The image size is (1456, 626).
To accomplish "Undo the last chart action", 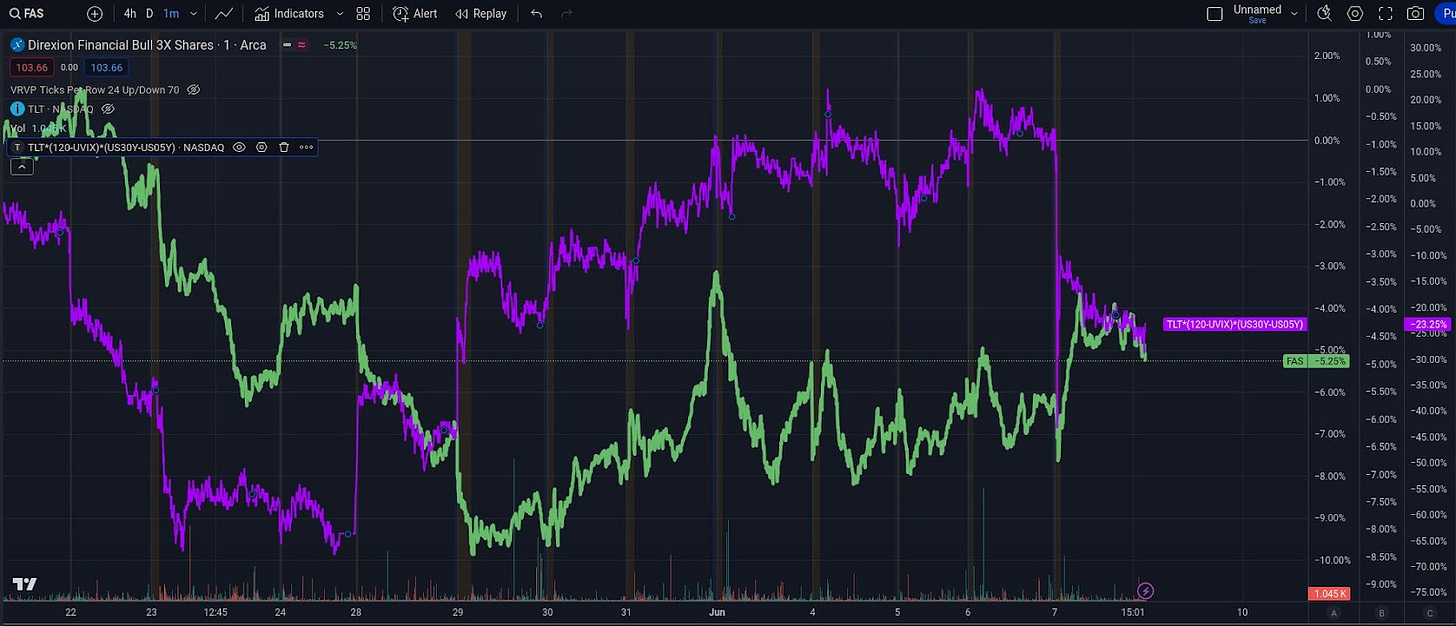I will [537, 14].
